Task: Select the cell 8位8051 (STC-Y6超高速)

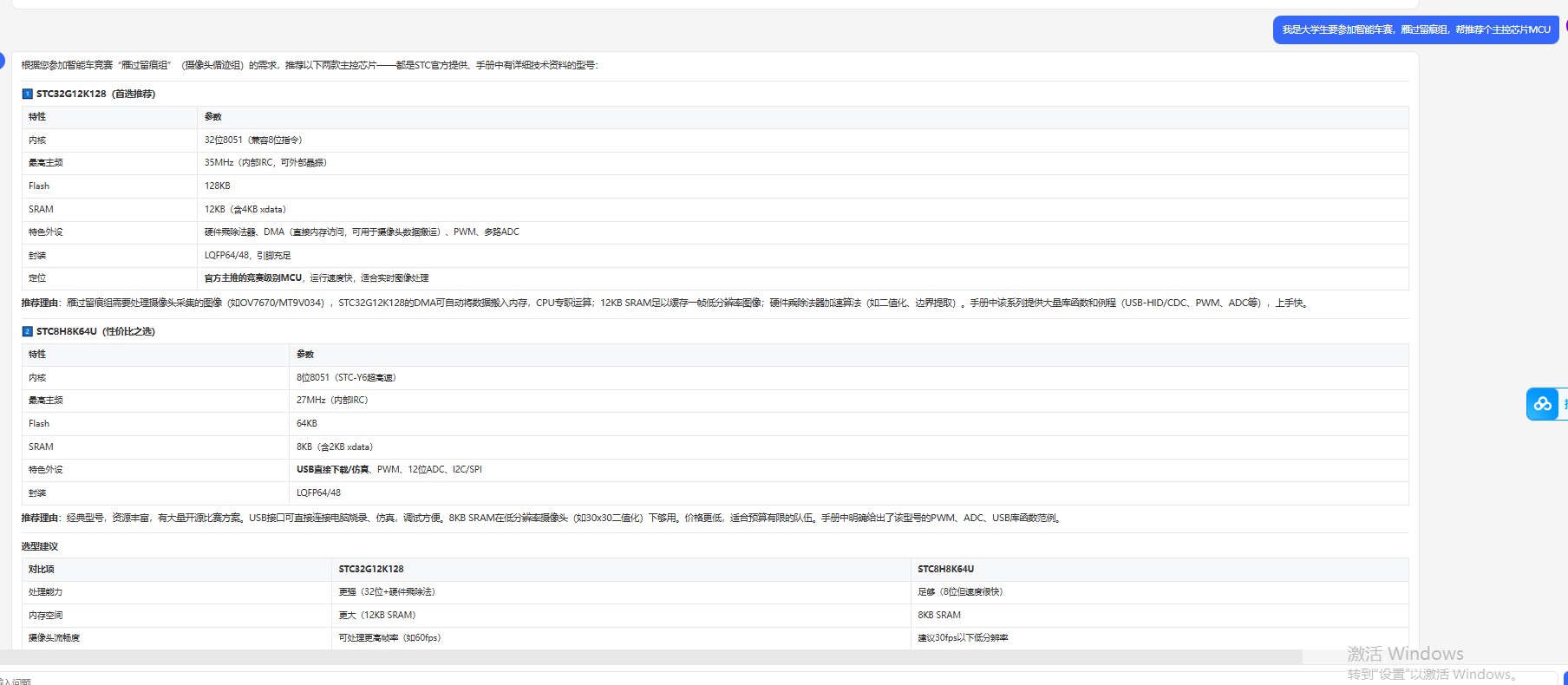Action: click(346, 377)
